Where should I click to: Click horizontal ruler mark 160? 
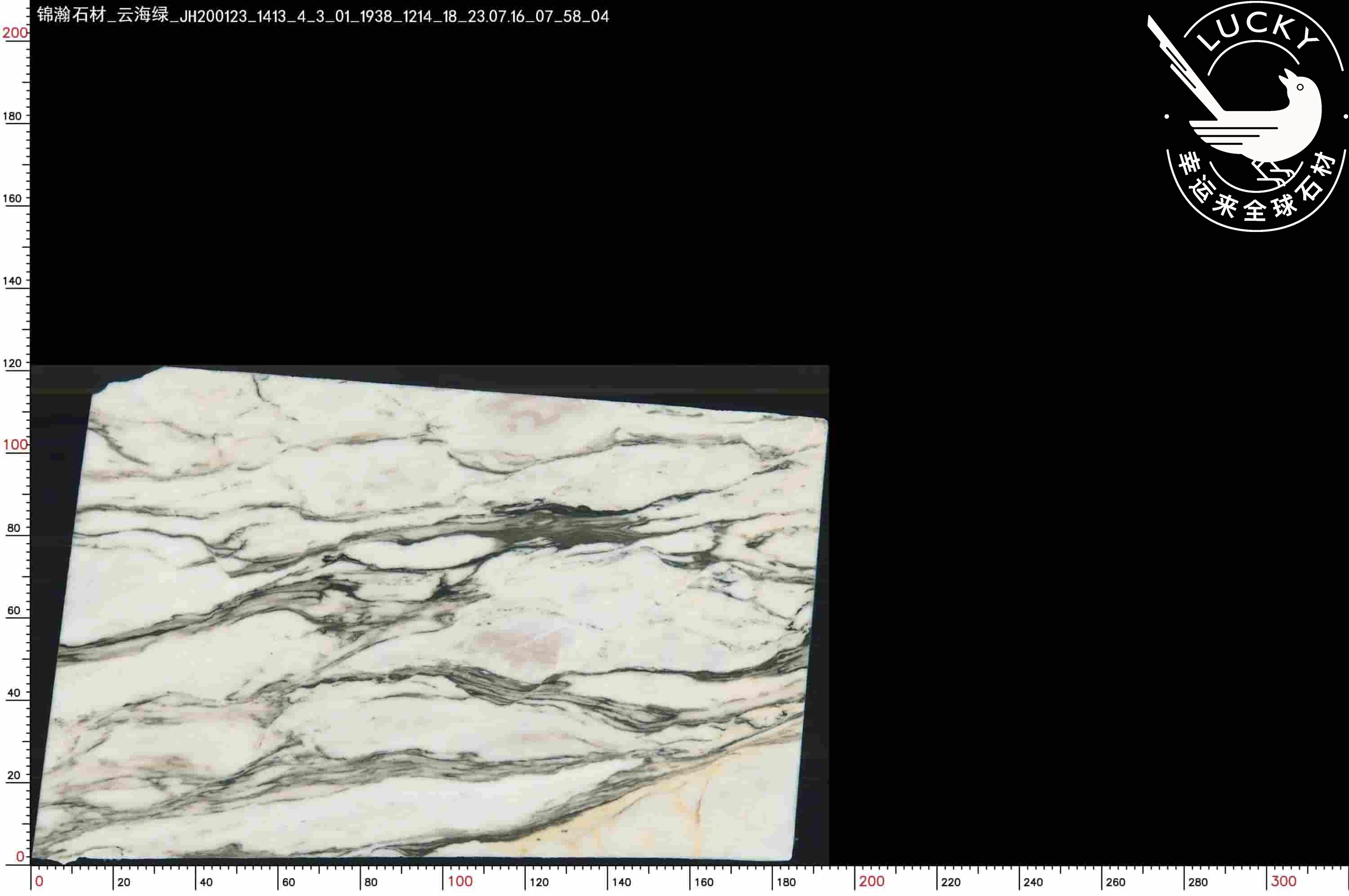click(704, 882)
